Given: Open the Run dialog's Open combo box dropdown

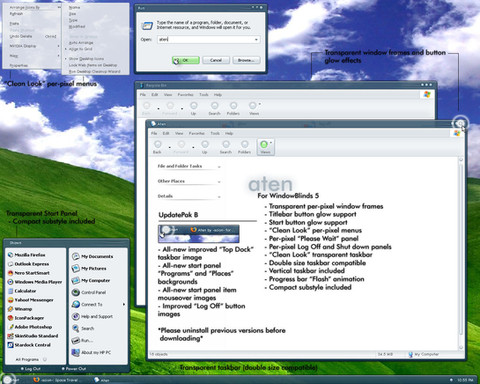Looking at the screenshot, I should 256,40.
